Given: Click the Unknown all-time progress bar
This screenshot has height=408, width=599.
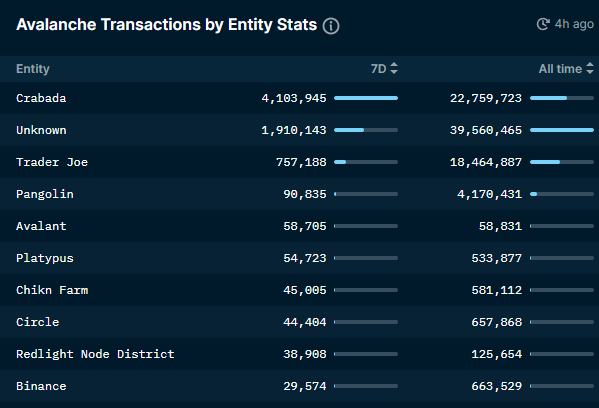Looking at the screenshot, I should coord(562,130).
